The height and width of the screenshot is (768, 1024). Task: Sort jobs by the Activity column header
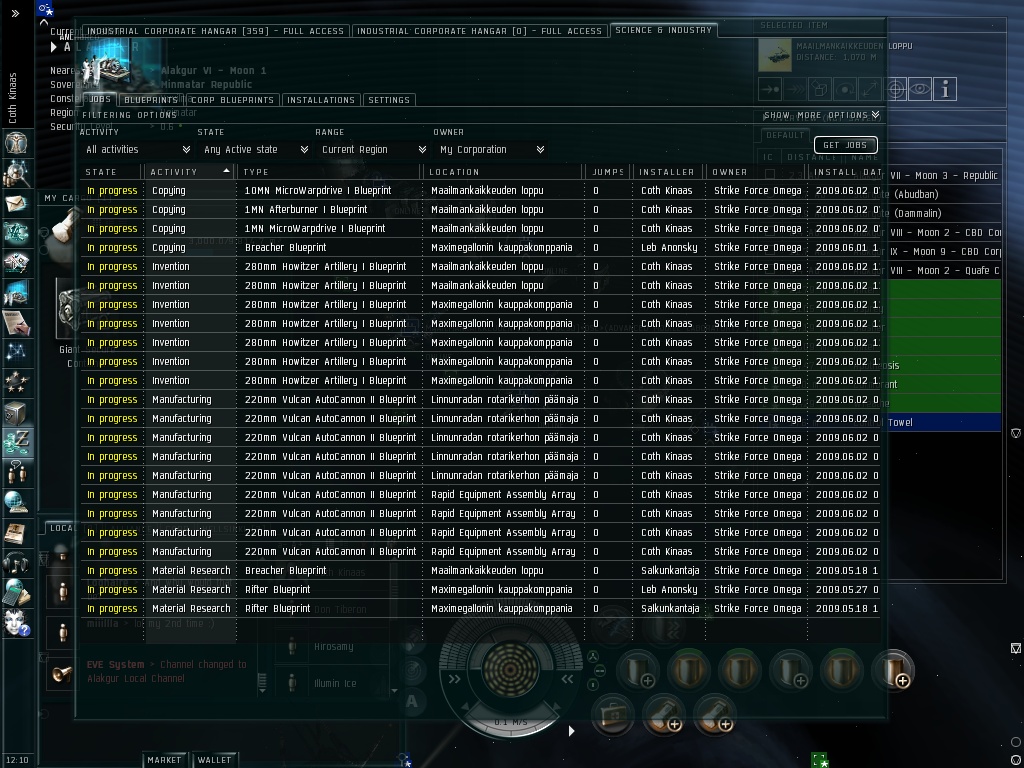click(189, 172)
